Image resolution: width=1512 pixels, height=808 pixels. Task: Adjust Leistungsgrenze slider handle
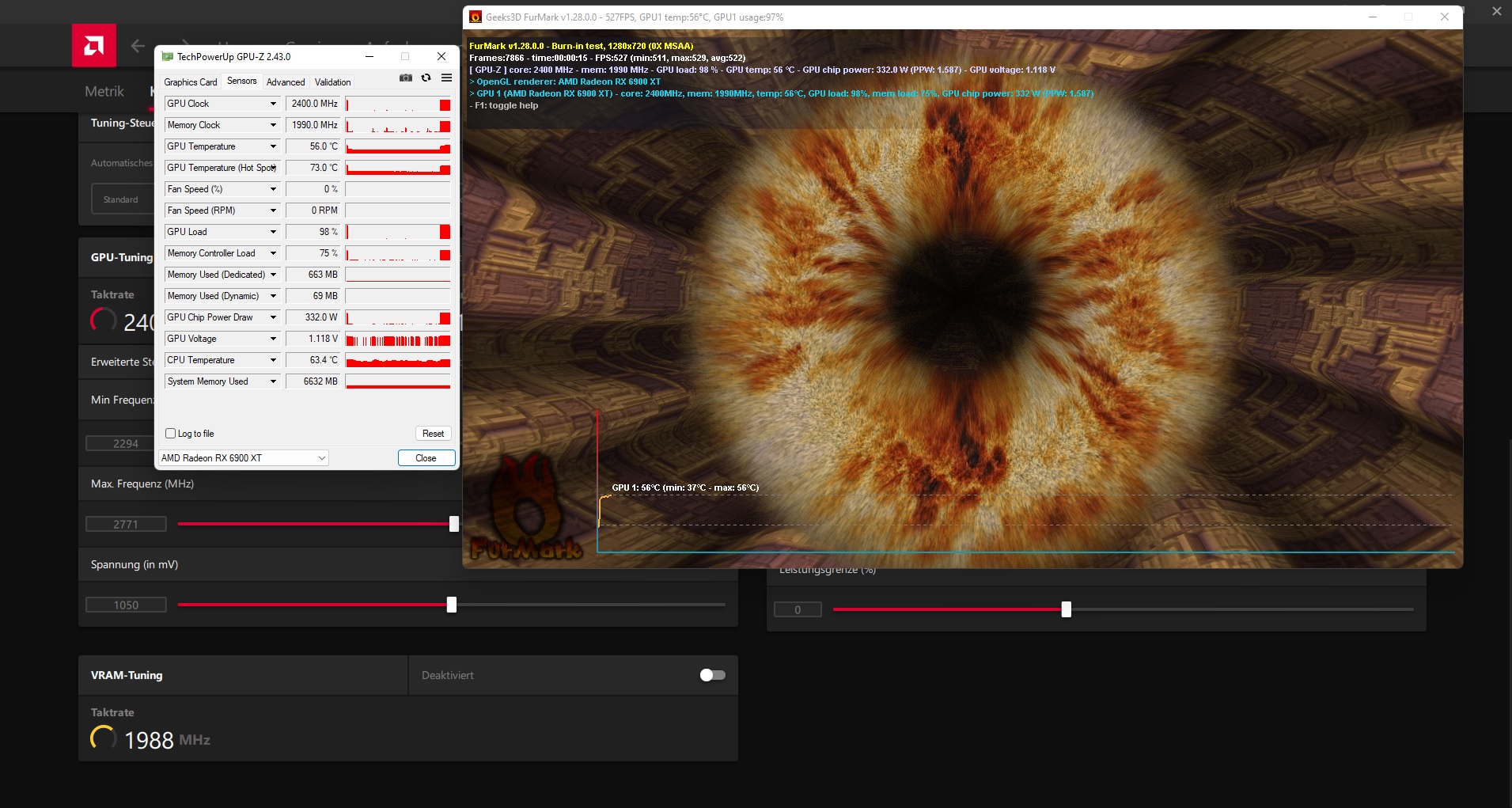[x=1067, y=609]
